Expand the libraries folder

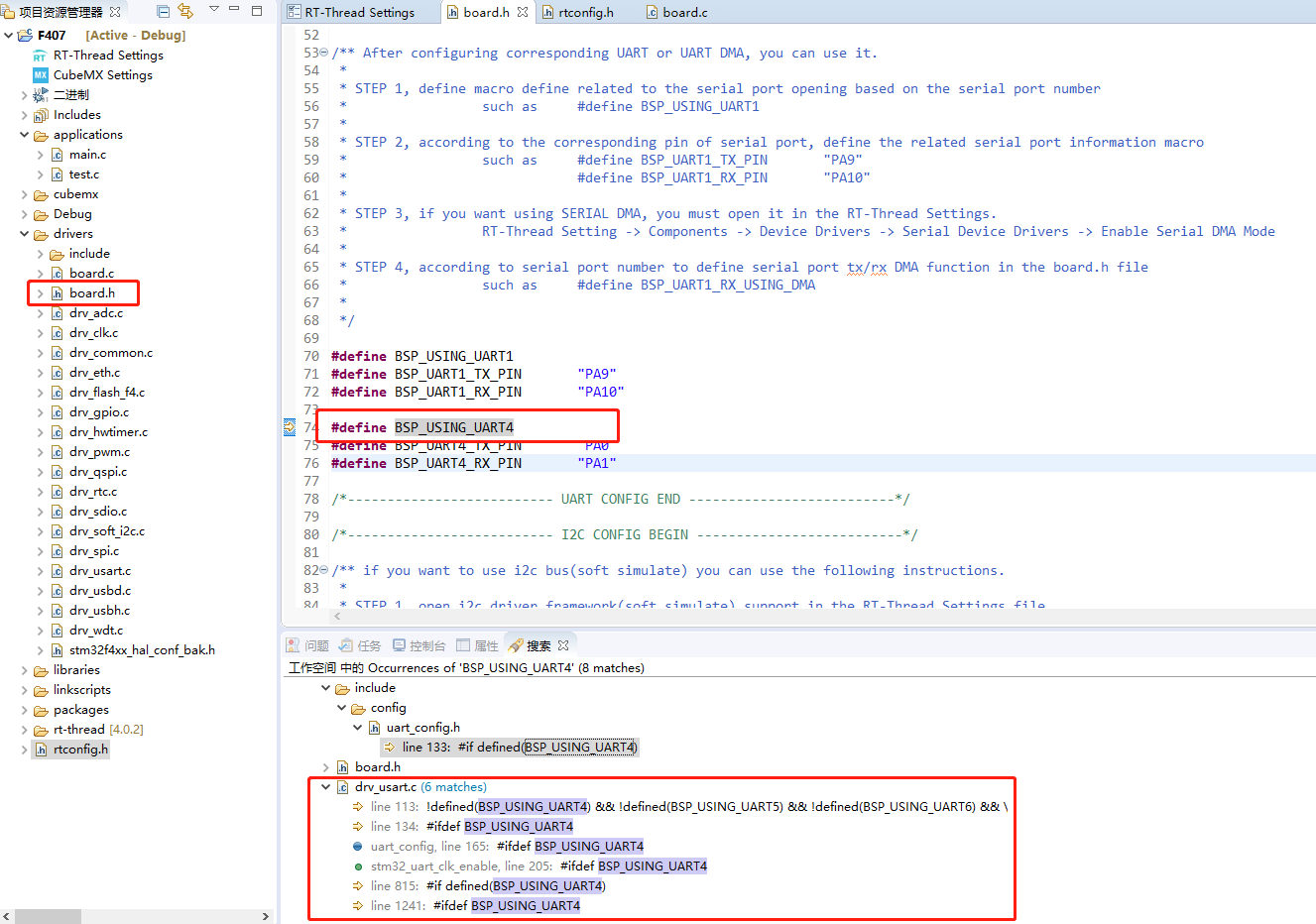(x=25, y=670)
